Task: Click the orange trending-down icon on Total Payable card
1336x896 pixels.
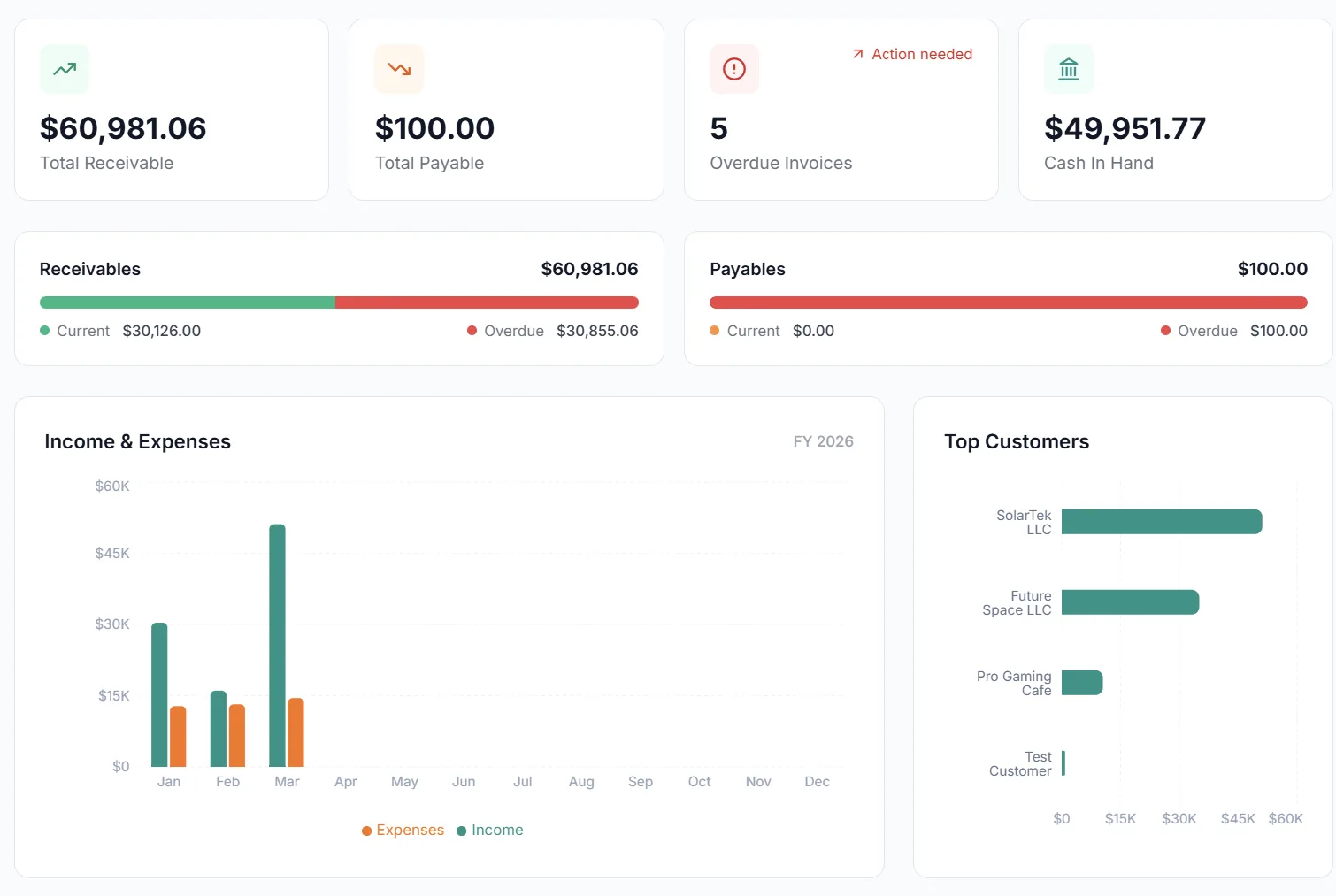Action: [399, 69]
